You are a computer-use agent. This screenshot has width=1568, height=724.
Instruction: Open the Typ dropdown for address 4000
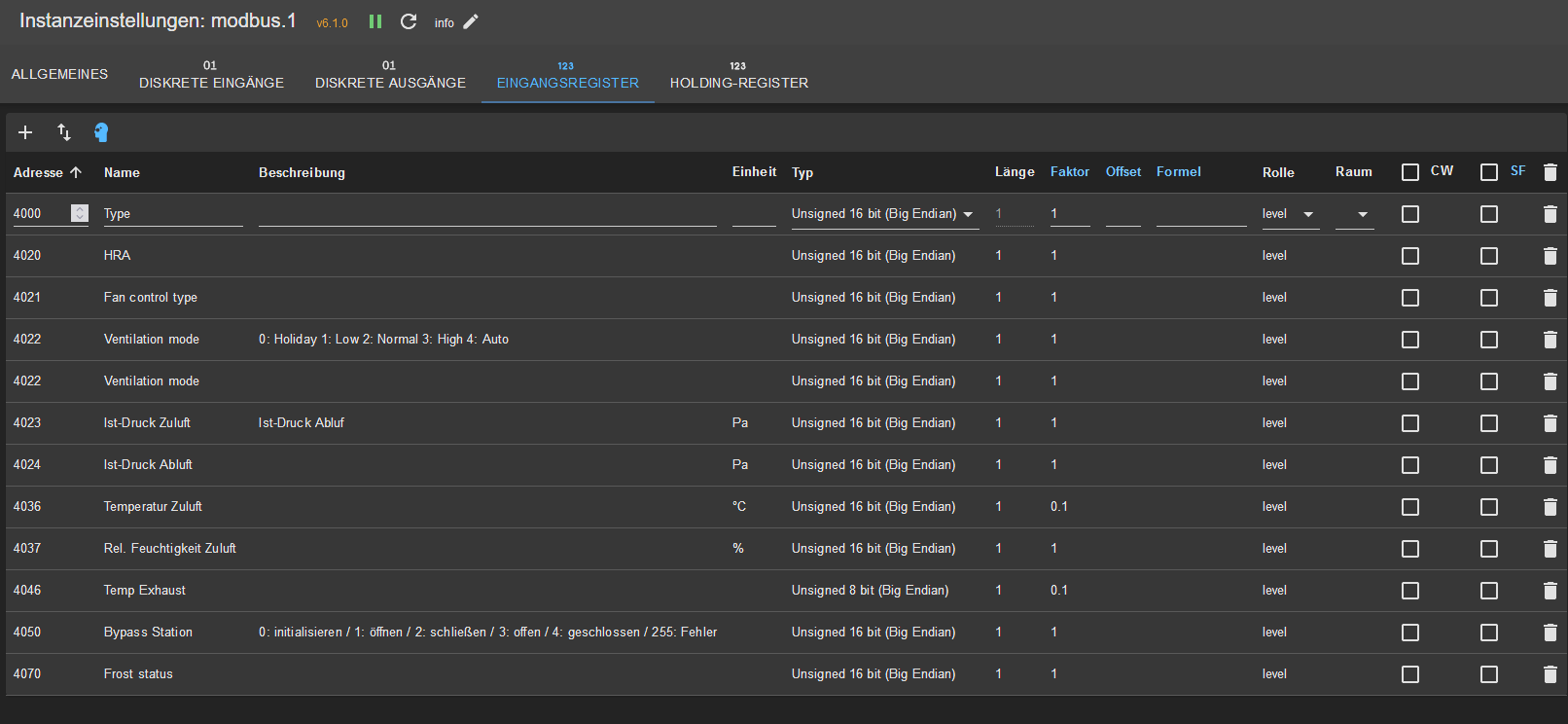point(883,214)
